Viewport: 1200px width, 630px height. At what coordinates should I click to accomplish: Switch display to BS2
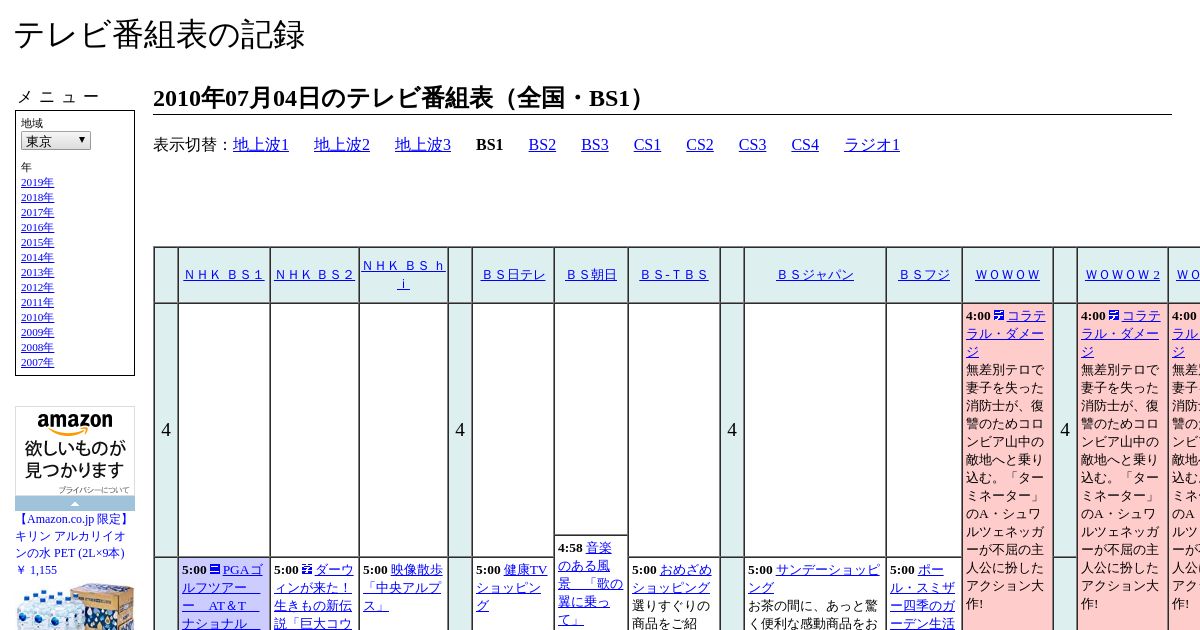coord(542,145)
